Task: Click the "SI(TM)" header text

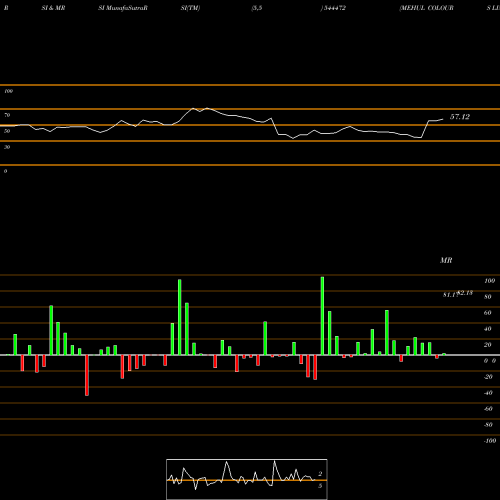Action: [x=190, y=8]
